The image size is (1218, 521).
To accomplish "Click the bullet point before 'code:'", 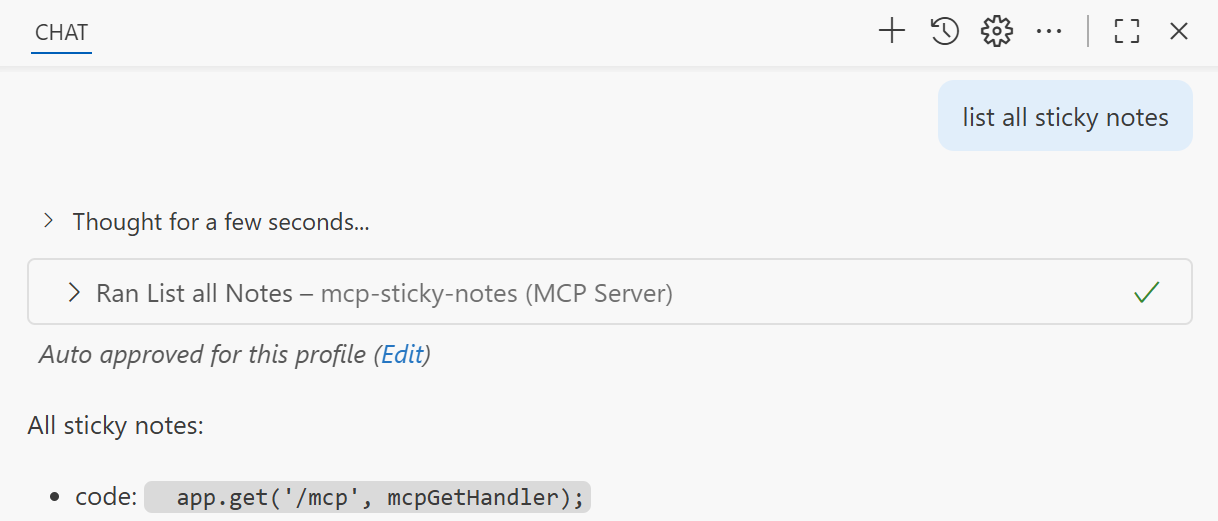I will (x=56, y=498).
